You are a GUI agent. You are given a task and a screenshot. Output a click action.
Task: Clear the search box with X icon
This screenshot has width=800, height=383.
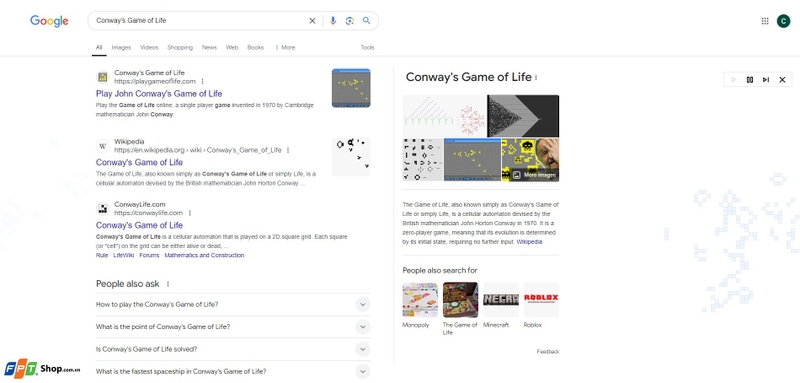coord(312,21)
